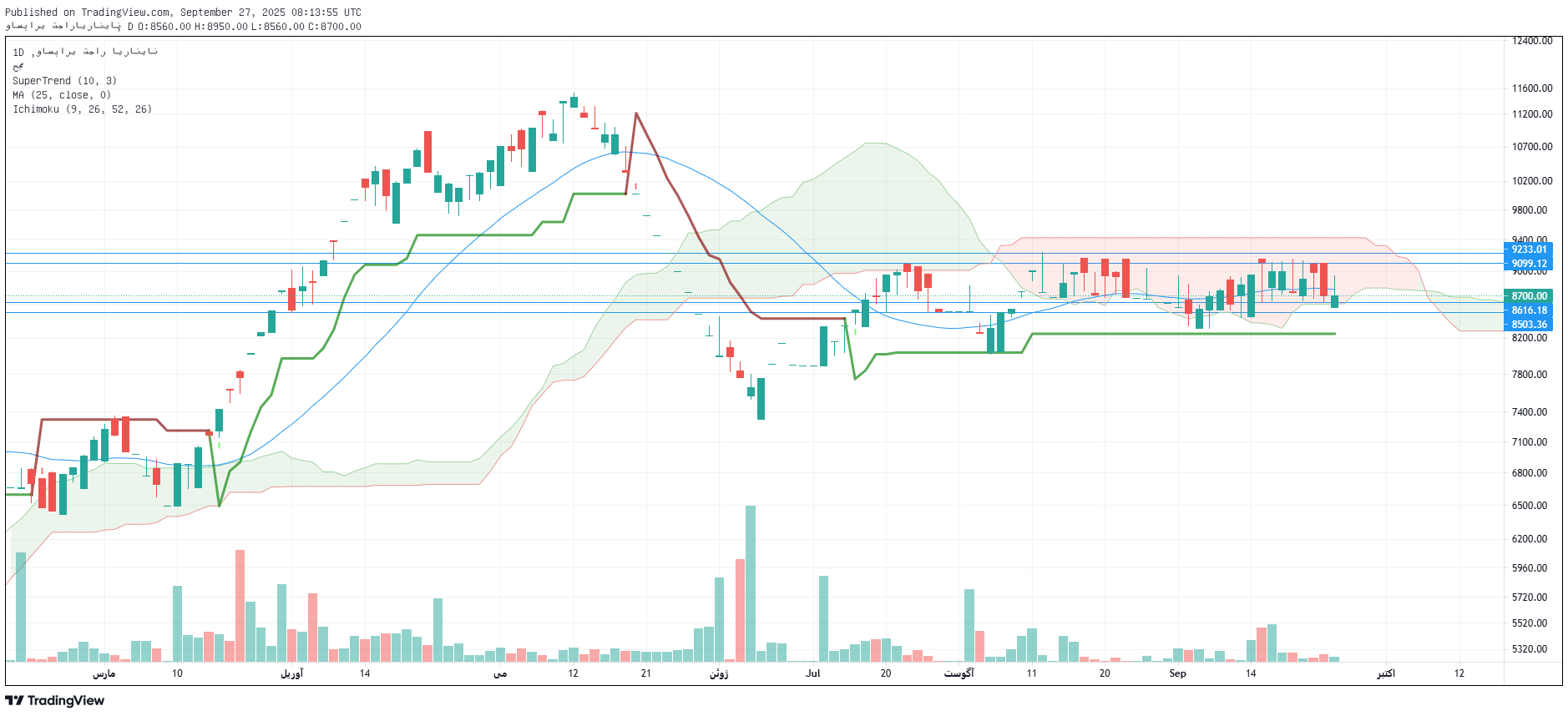The image size is (1568, 716).
Task: Click the TradingView logo at bottom left
Action: point(55,700)
